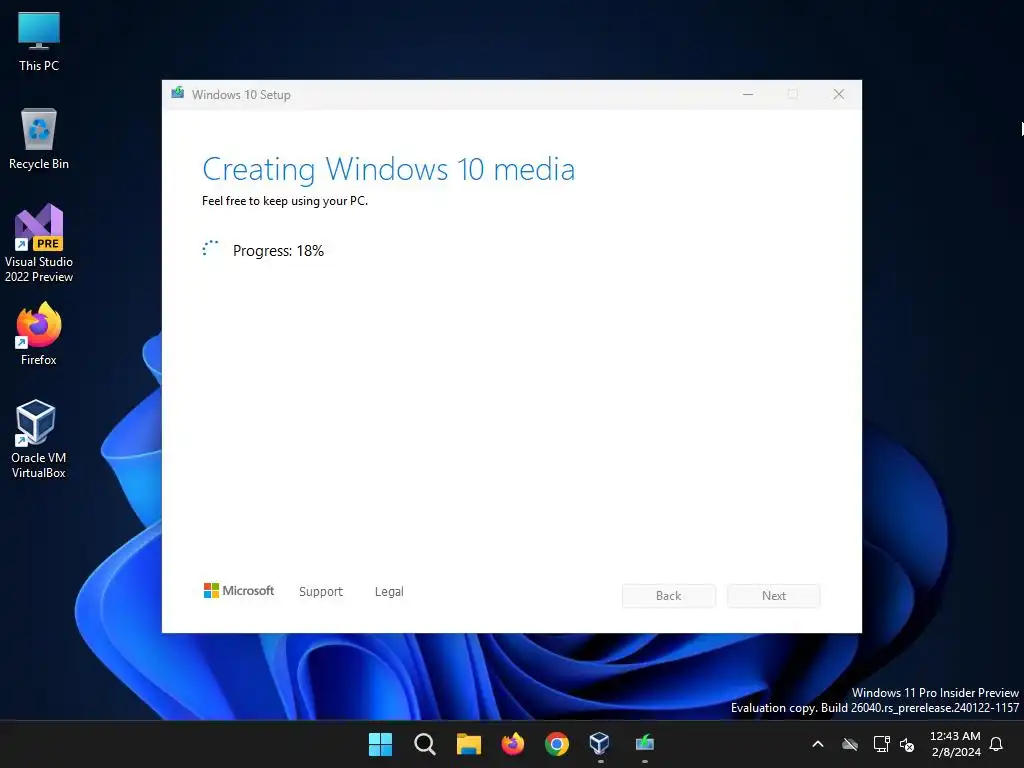This screenshot has width=1024, height=768.
Task: Open File Explorer from taskbar
Action: [468, 744]
